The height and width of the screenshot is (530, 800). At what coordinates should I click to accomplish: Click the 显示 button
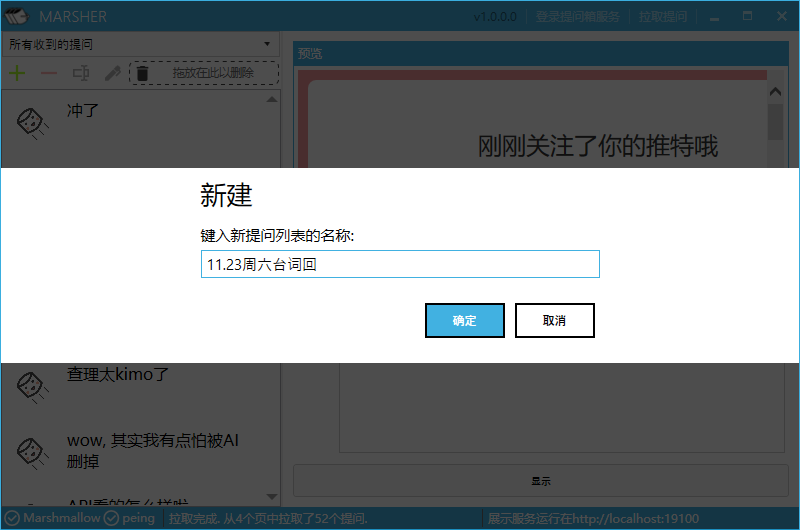pyautogui.click(x=541, y=481)
